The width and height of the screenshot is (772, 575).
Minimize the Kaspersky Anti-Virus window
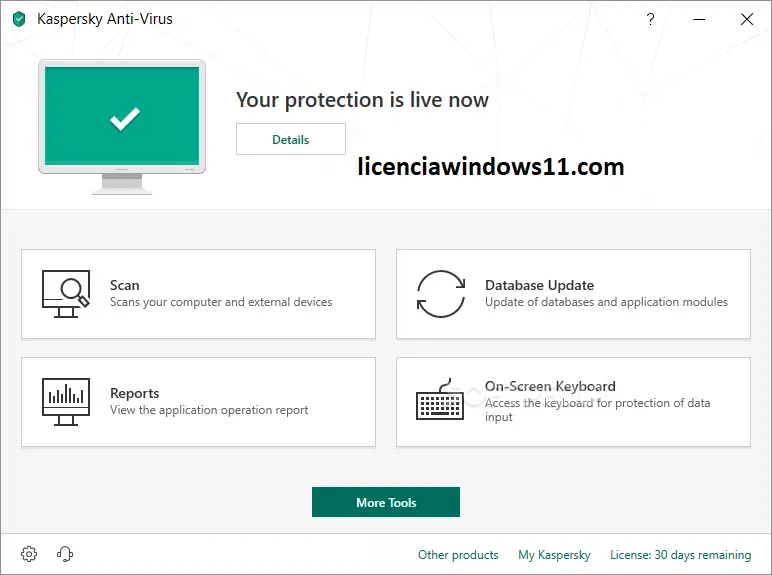pos(699,19)
